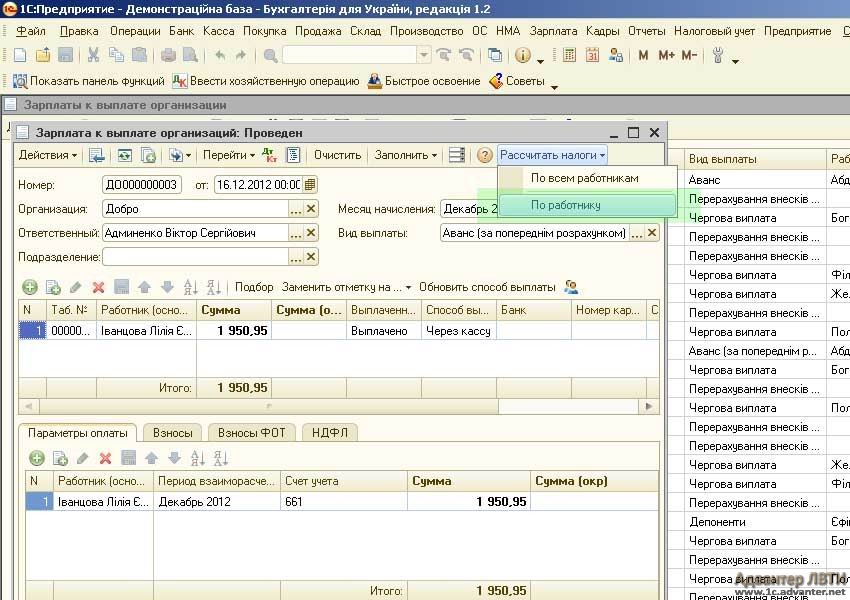Click Быстрое освоение button
850x600 pixels.
tap(424, 81)
